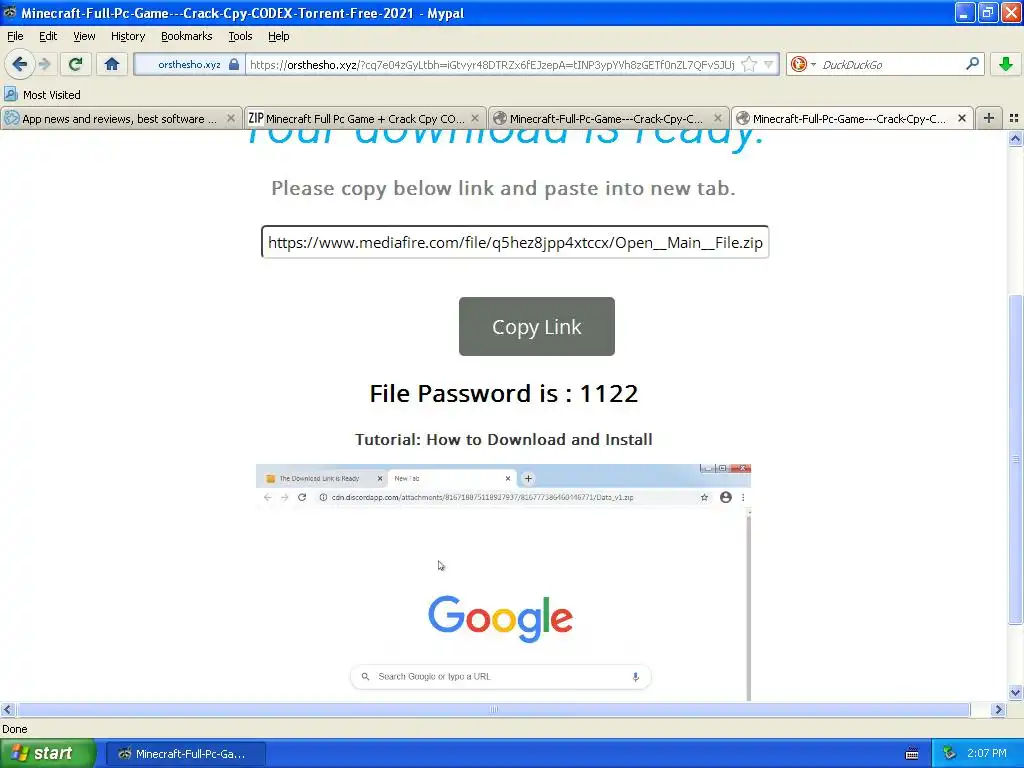Open a new tab with plus button
1024x768 pixels.
(x=989, y=118)
